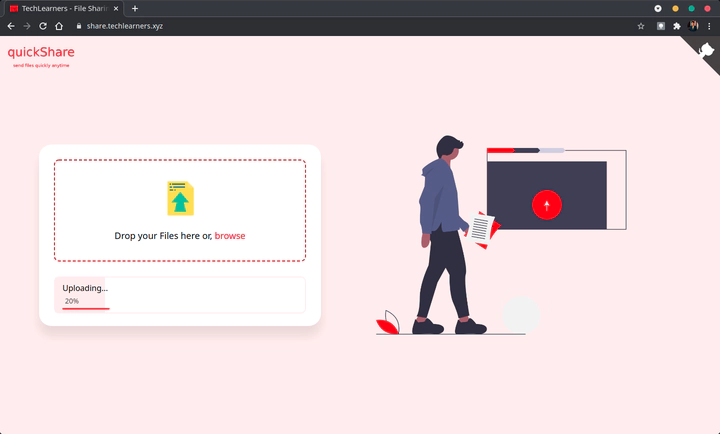Click the red upload circle in illustration
720x434 pixels.
pyautogui.click(x=546, y=205)
